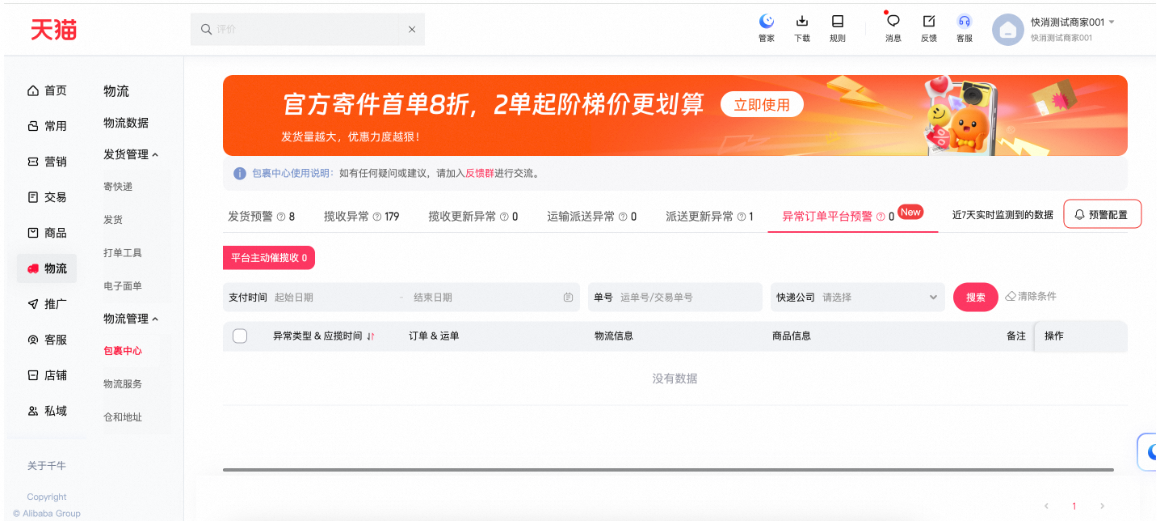
Task: Click the 搜索 button
Action: tap(975, 297)
